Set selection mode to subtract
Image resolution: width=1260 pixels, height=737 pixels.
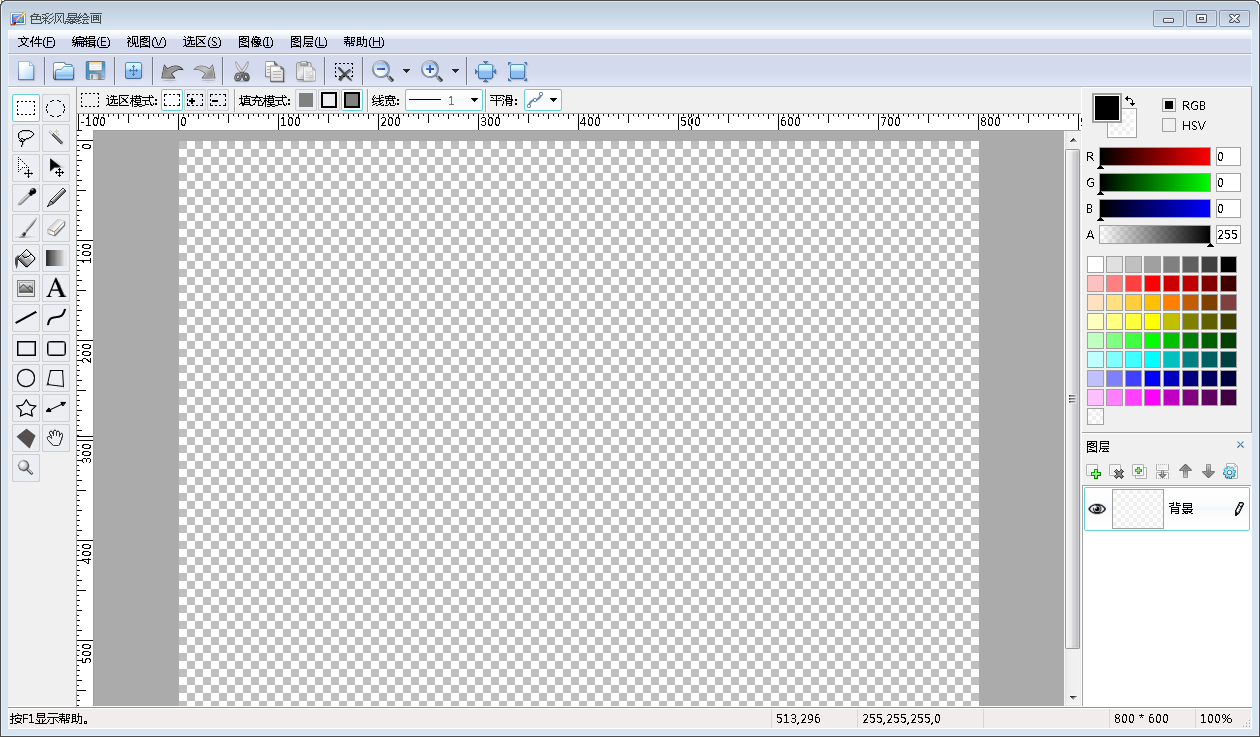(x=218, y=100)
